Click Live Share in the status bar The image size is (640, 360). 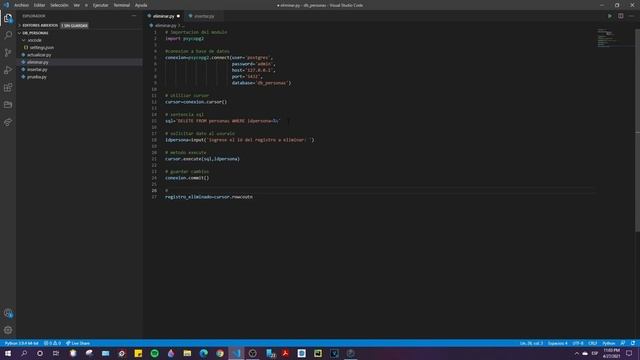tap(78, 343)
